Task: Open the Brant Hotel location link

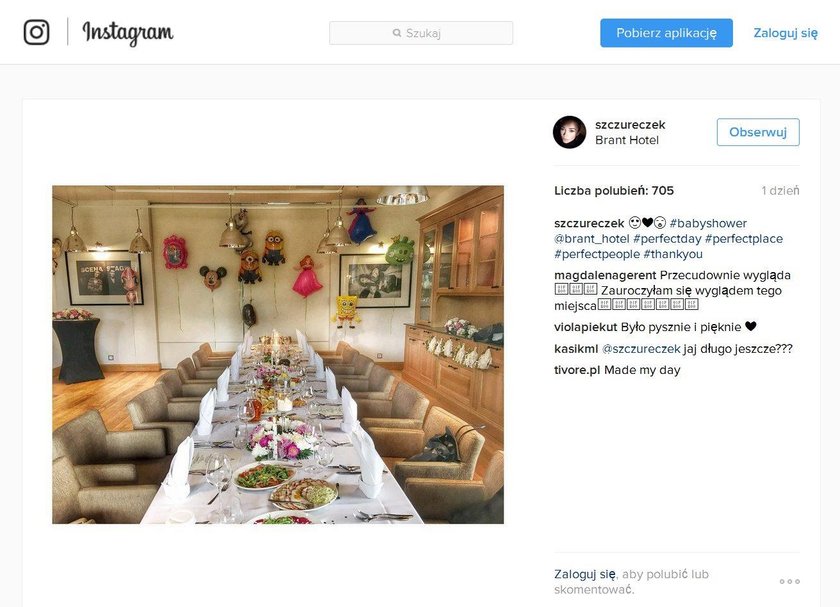Action: (627, 140)
